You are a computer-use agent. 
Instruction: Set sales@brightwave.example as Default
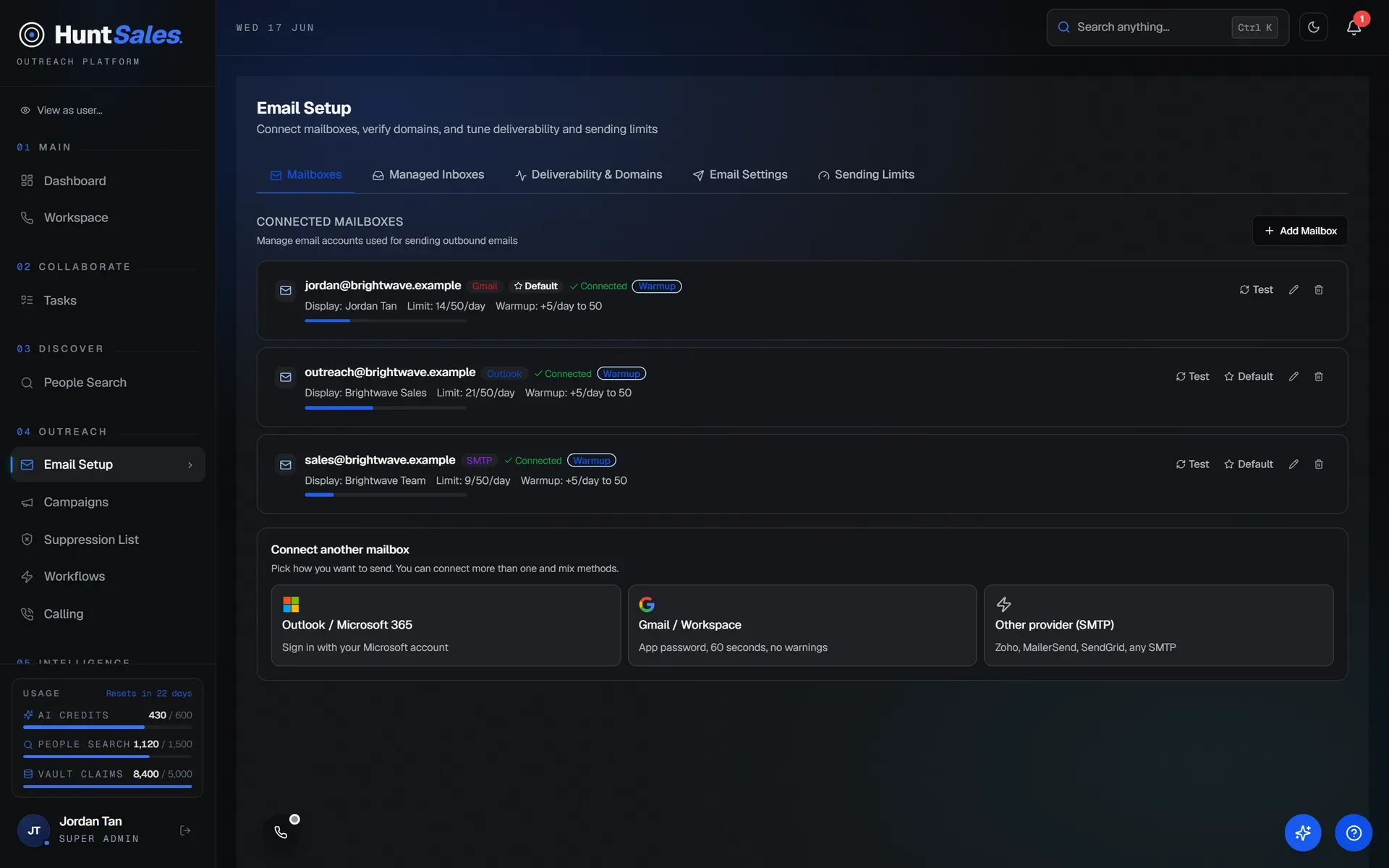[x=1249, y=464]
